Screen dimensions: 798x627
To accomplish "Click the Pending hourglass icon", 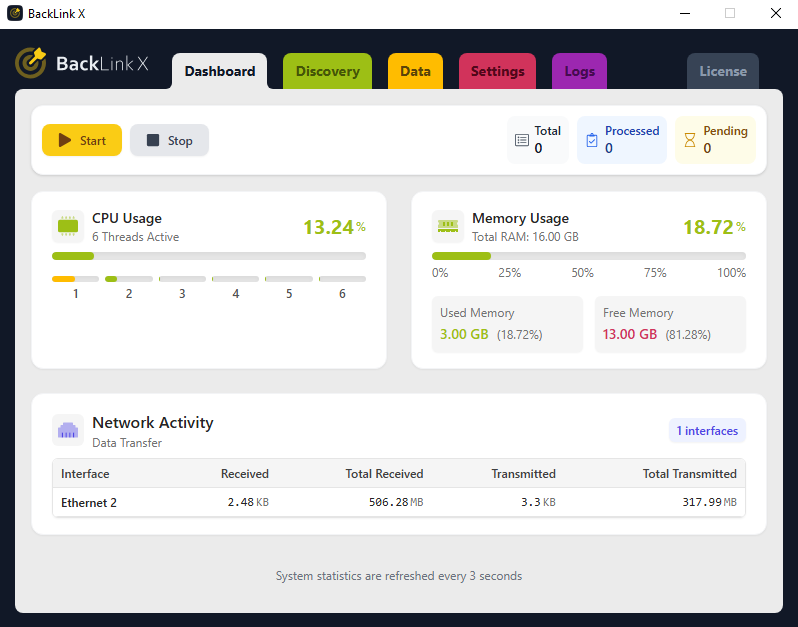I will [x=690, y=140].
